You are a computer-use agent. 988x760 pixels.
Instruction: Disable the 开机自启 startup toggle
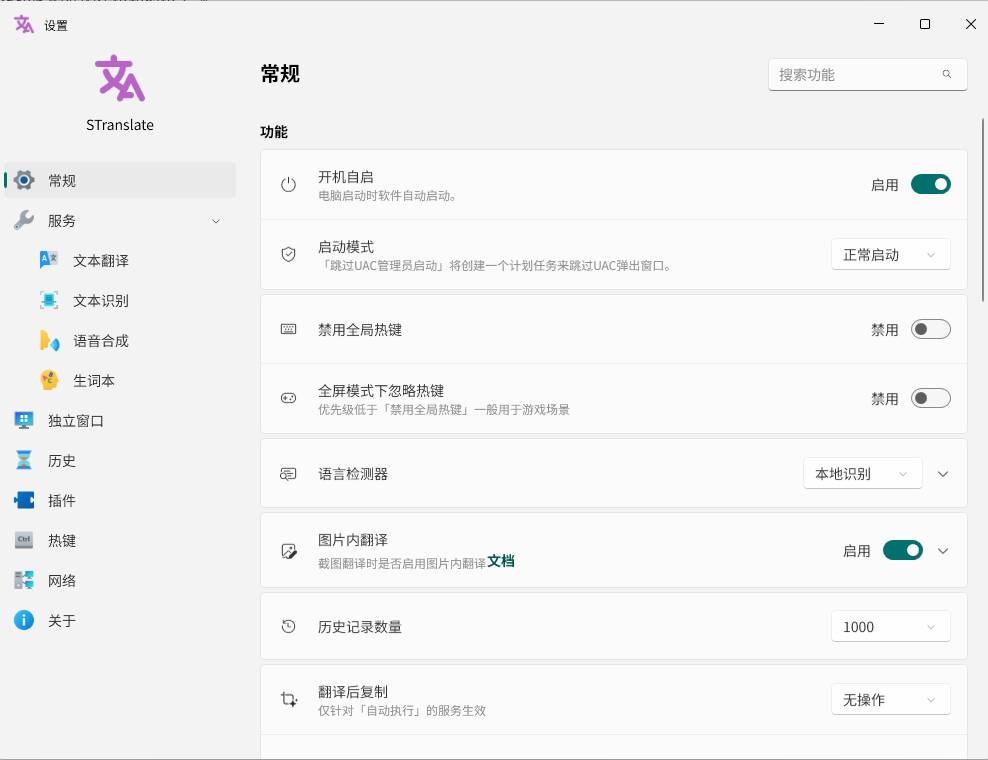(930, 184)
